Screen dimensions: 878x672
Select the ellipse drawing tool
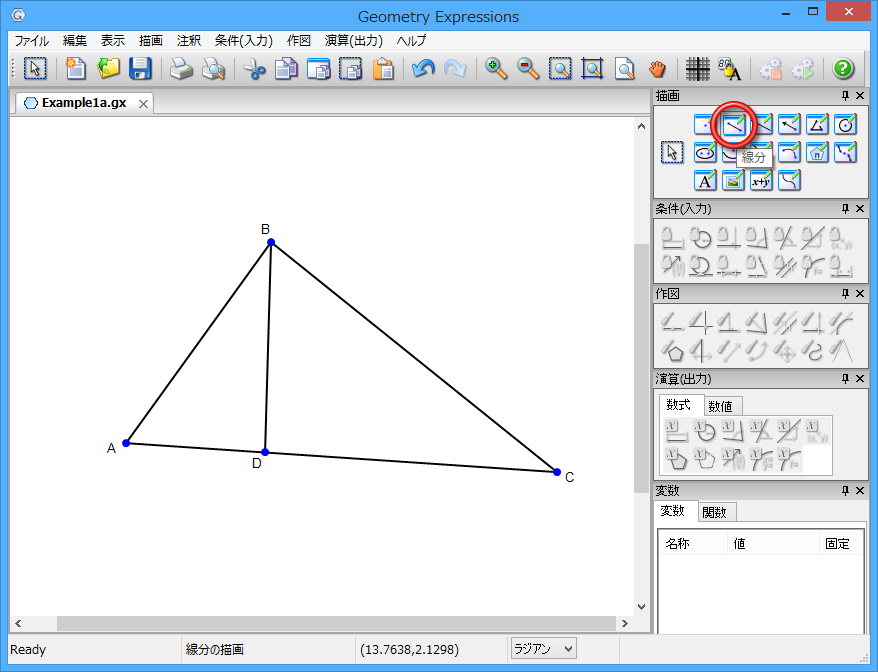tap(705, 153)
